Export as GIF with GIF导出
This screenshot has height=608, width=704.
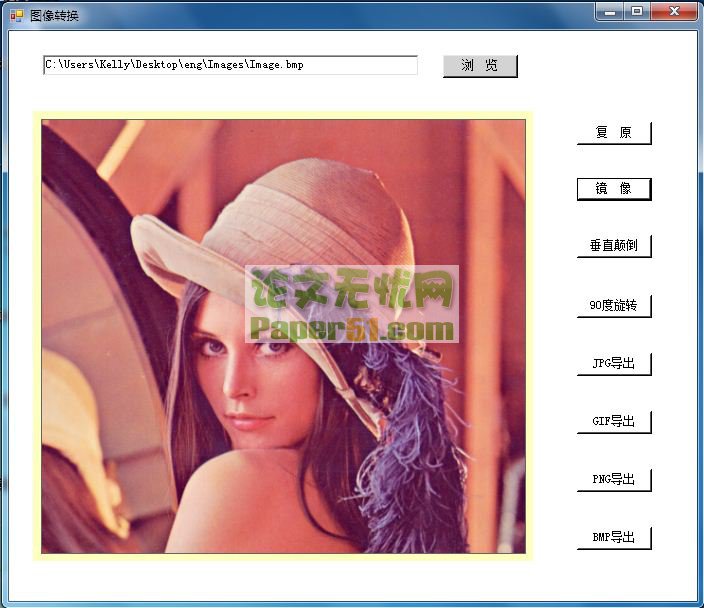[614, 422]
